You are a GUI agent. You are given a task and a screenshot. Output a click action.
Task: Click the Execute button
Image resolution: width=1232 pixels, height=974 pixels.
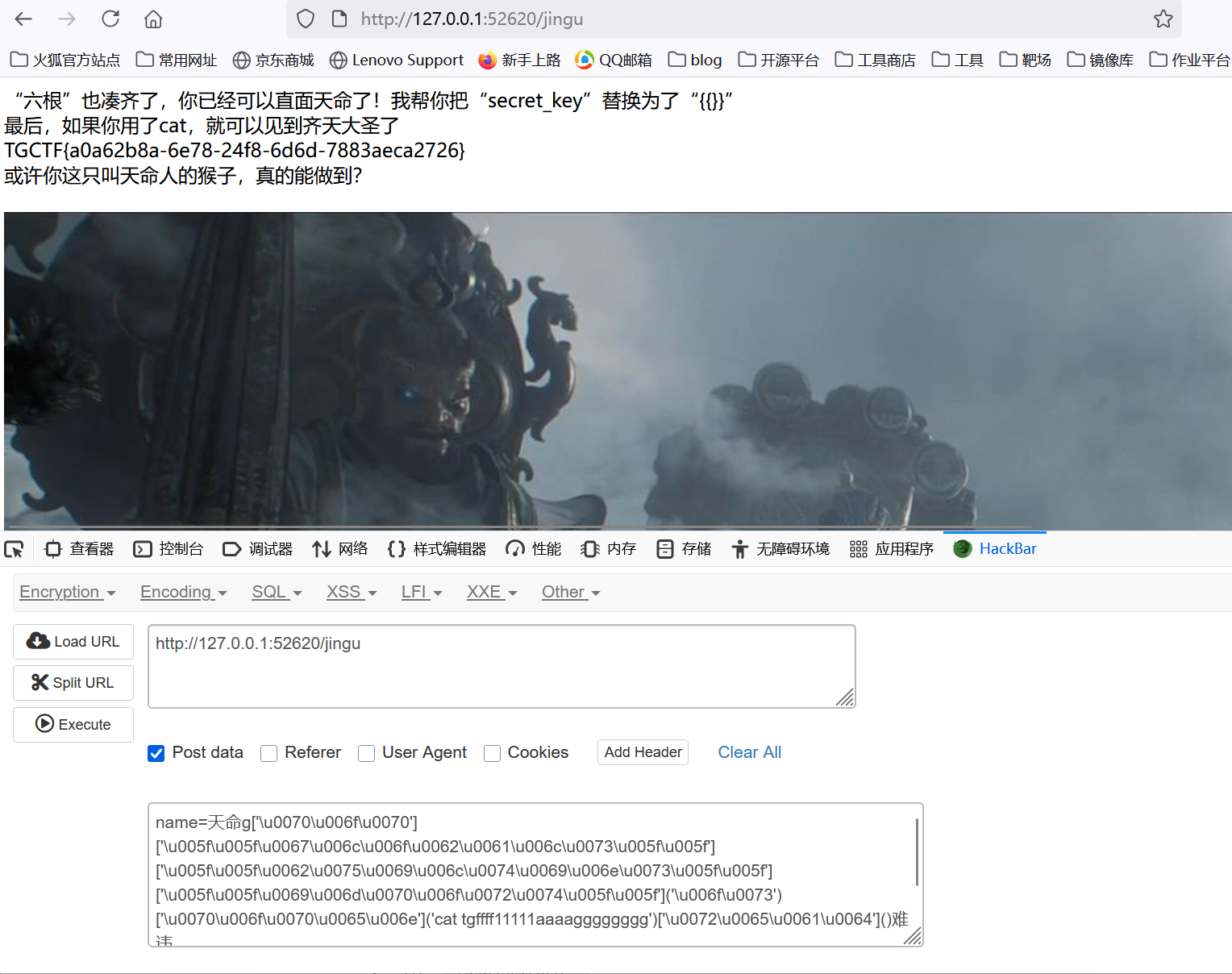[73, 724]
